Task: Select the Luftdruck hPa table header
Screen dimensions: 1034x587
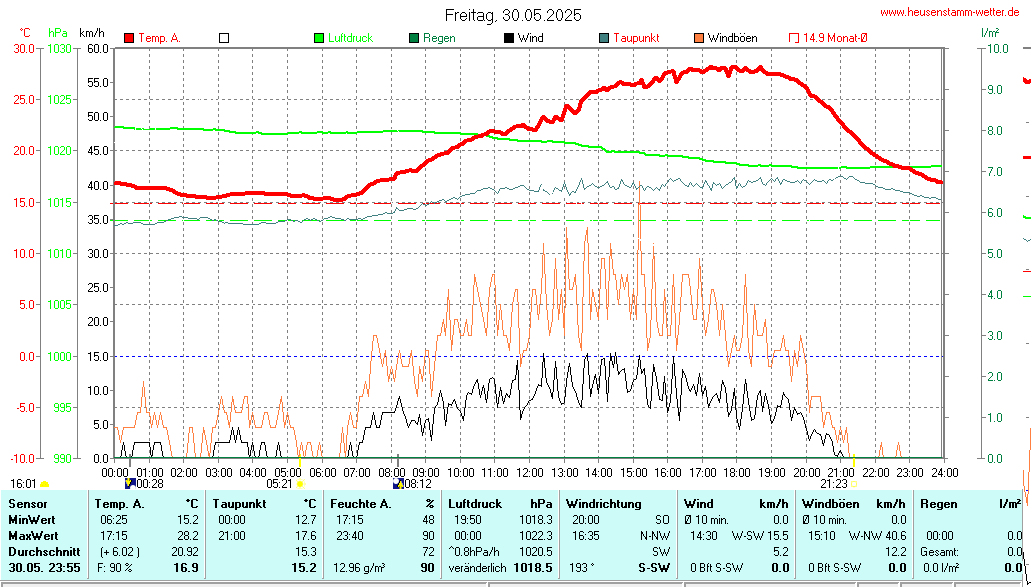Action: (500, 504)
